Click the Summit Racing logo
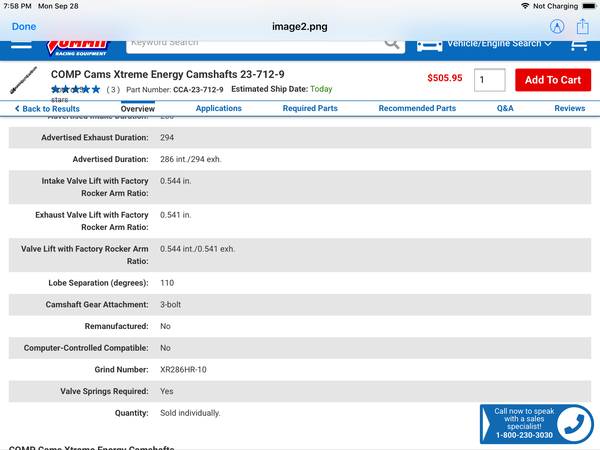 coord(78,48)
